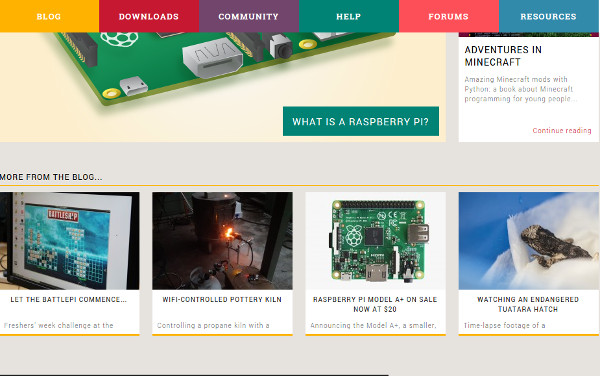The height and width of the screenshot is (376, 600).
Task: Open the Help navigation tab
Action: click(x=349, y=16)
